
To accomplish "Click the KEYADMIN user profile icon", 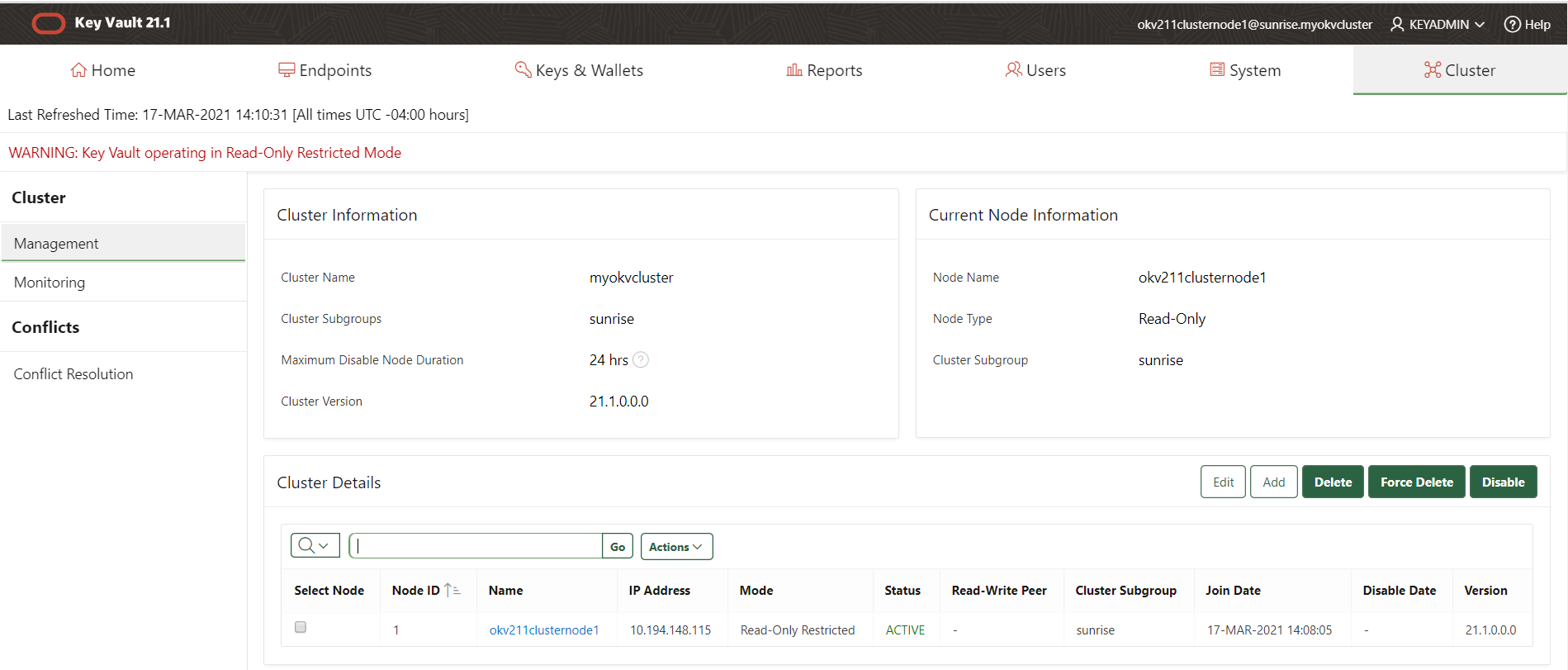I will [x=1397, y=25].
